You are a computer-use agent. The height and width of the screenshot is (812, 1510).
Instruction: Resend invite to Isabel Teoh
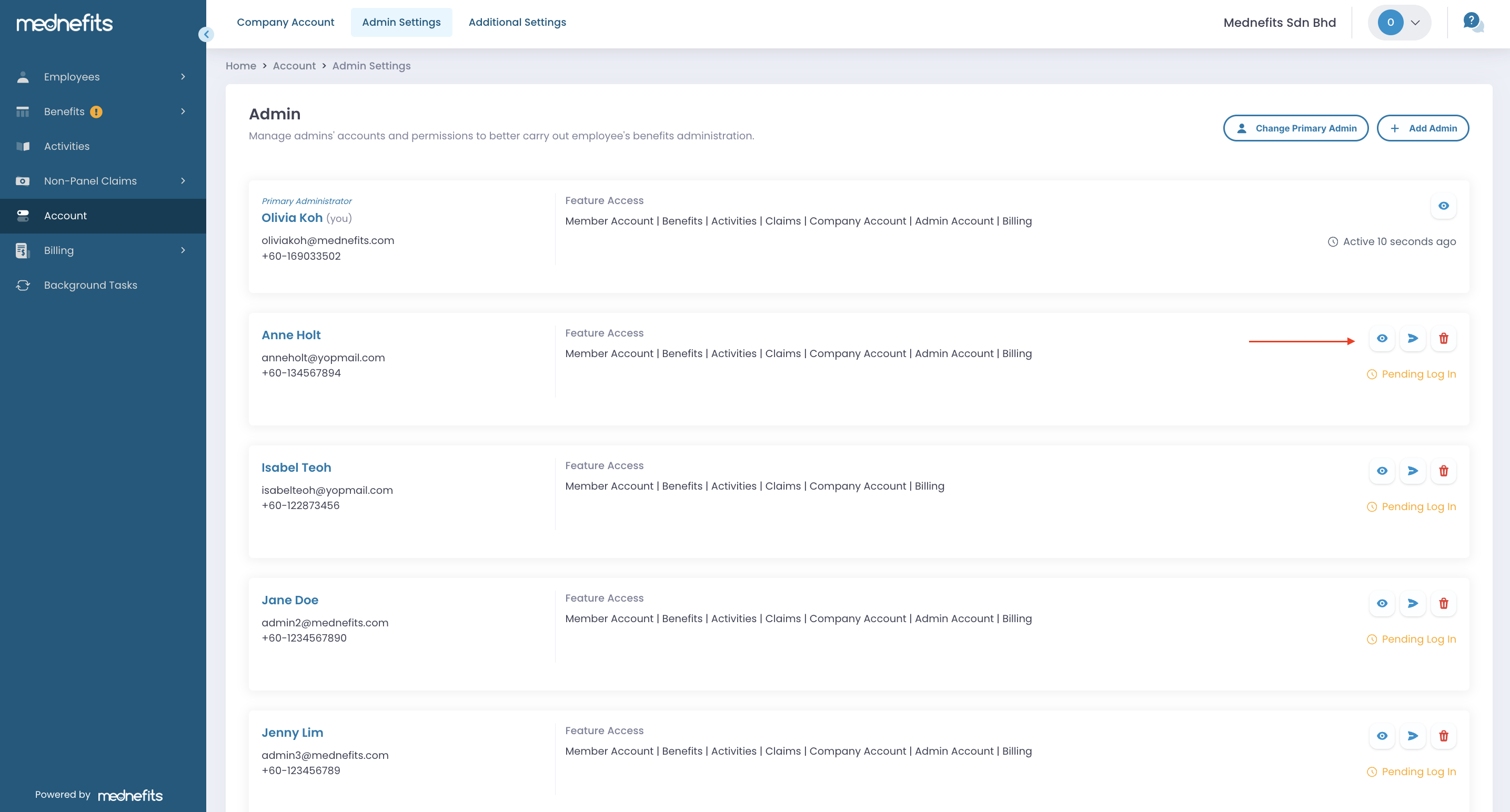1413,471
